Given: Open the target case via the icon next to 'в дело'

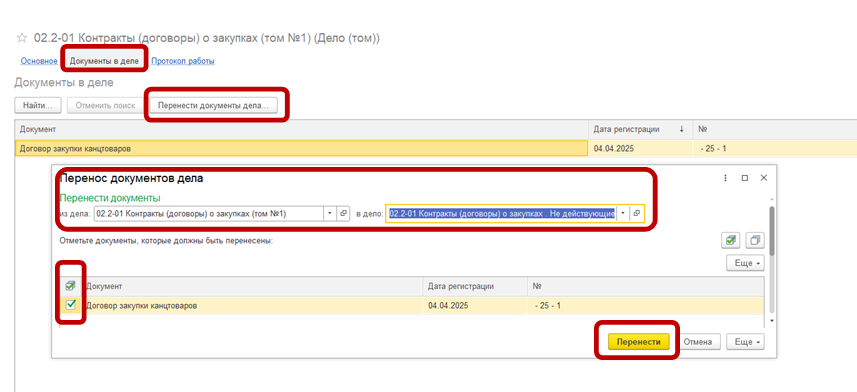Looking at the screenshot, I should [x=636, y=213].
